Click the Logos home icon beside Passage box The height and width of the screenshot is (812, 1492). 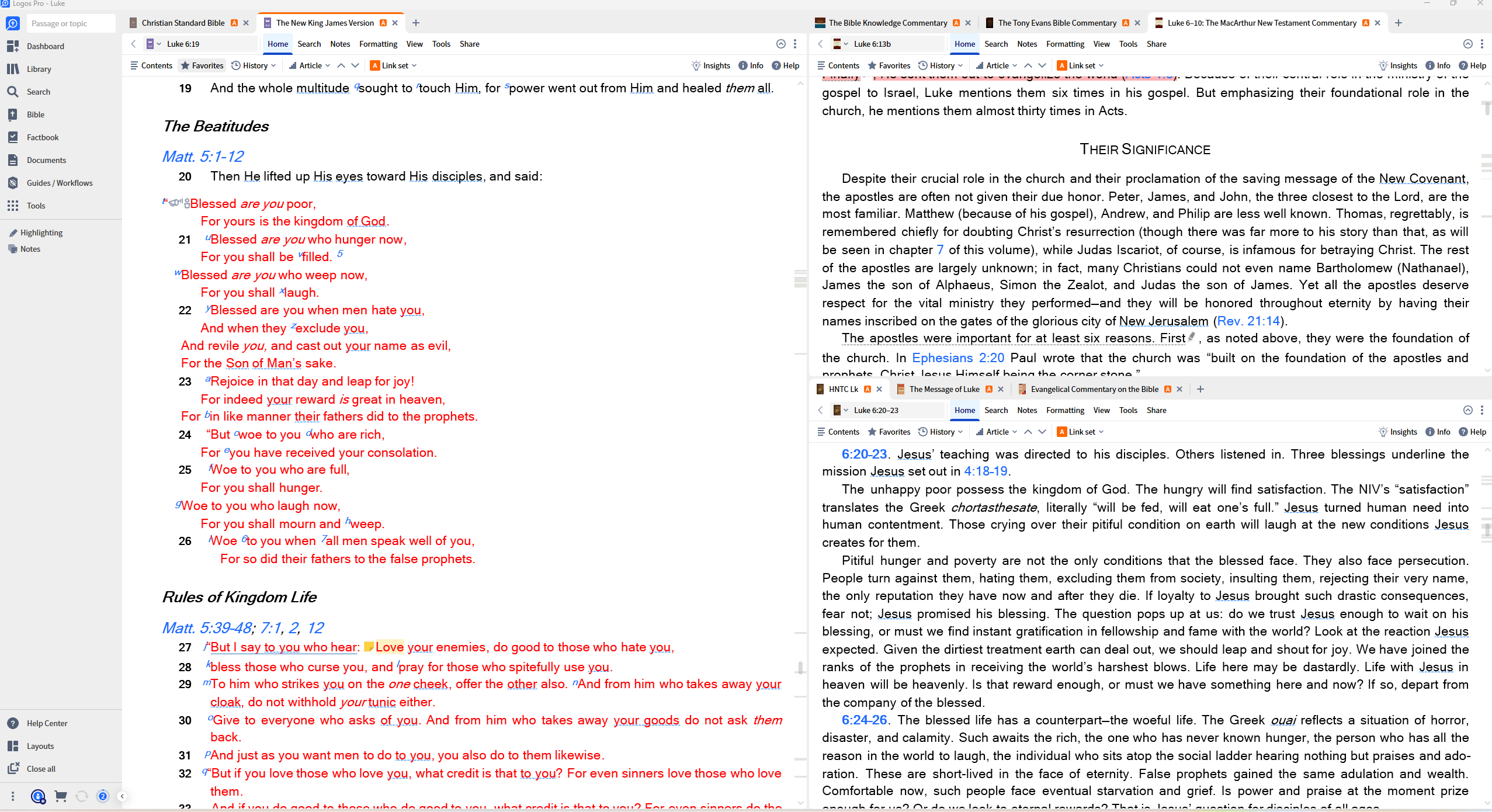point(13,23)
